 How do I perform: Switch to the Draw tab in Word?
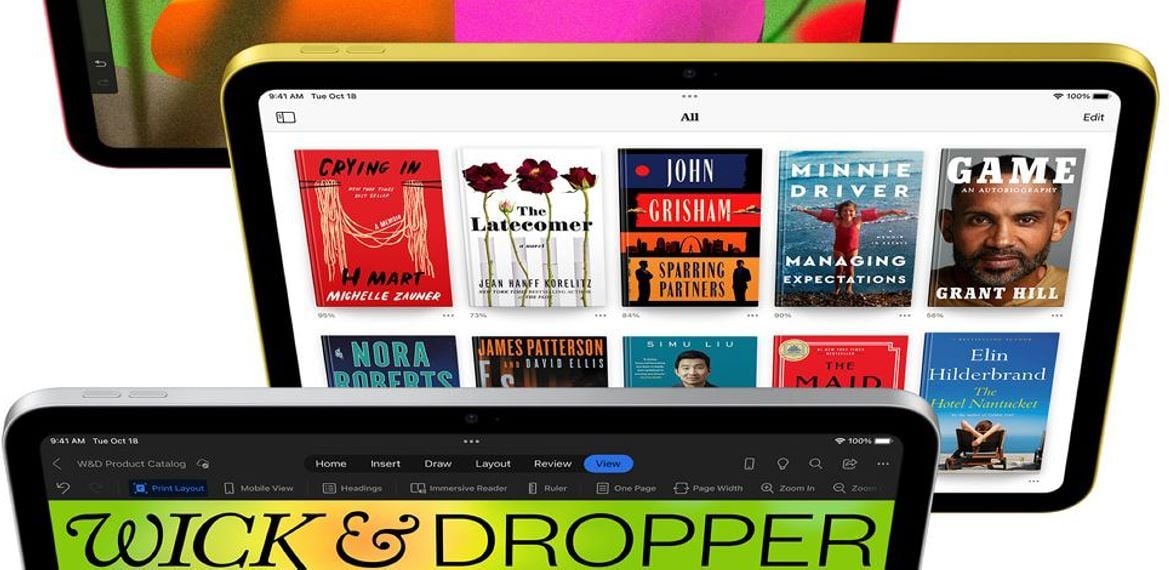tap(438, 463)
